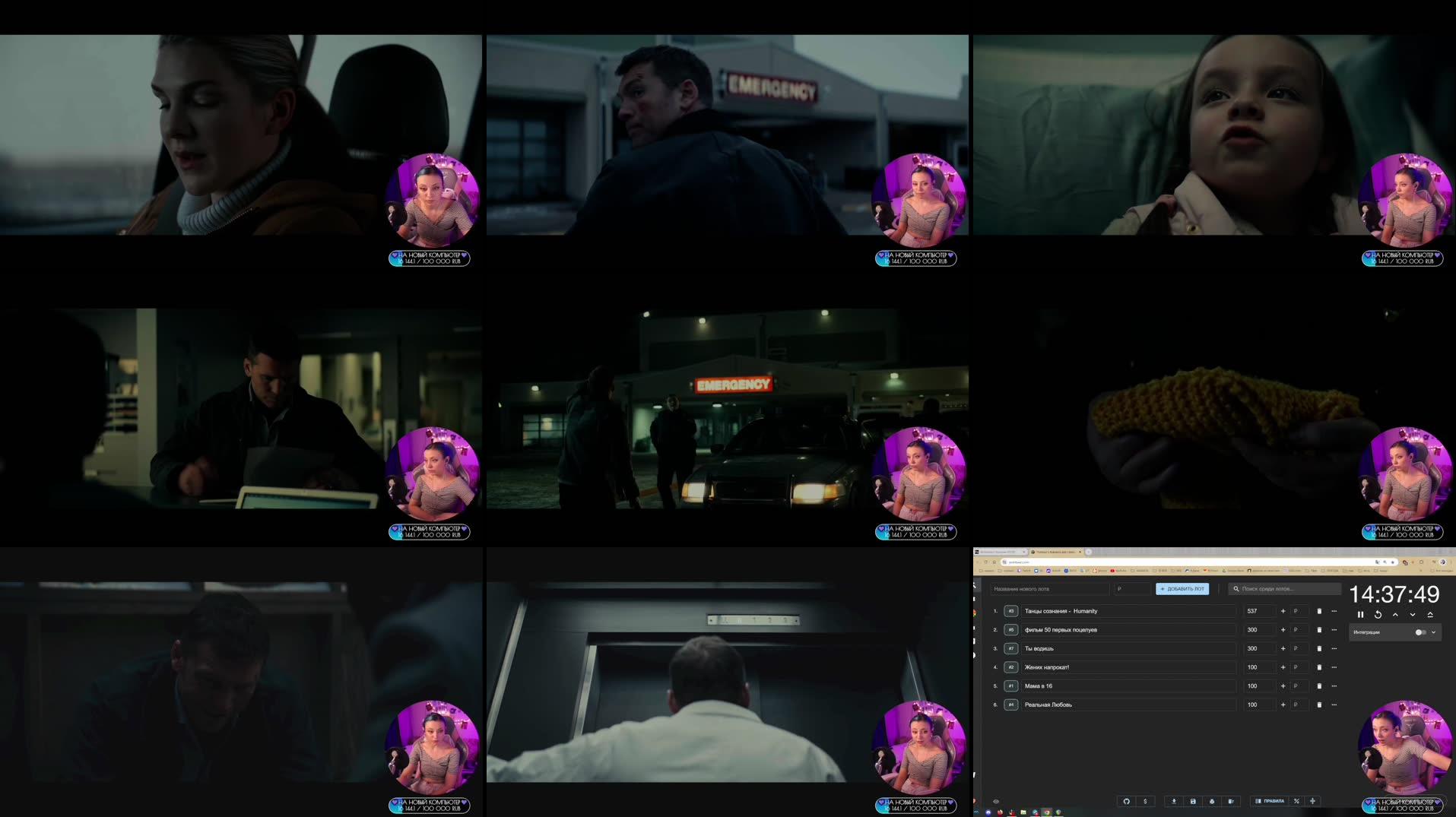
Task: Edit the Танцы сознания - Humanity name field
Action: tap(1129, 611)
